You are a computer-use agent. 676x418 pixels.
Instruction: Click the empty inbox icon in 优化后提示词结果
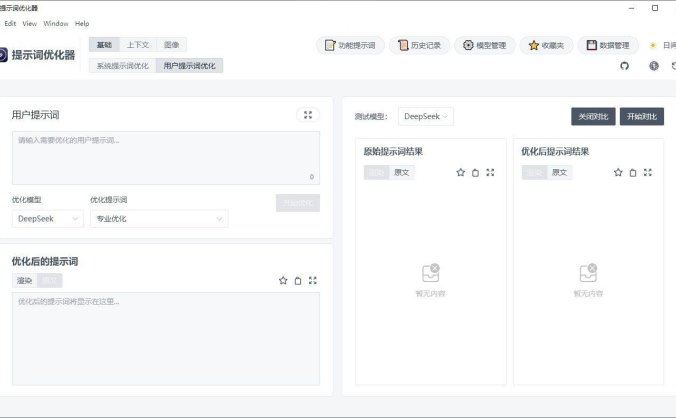[588, 273]
